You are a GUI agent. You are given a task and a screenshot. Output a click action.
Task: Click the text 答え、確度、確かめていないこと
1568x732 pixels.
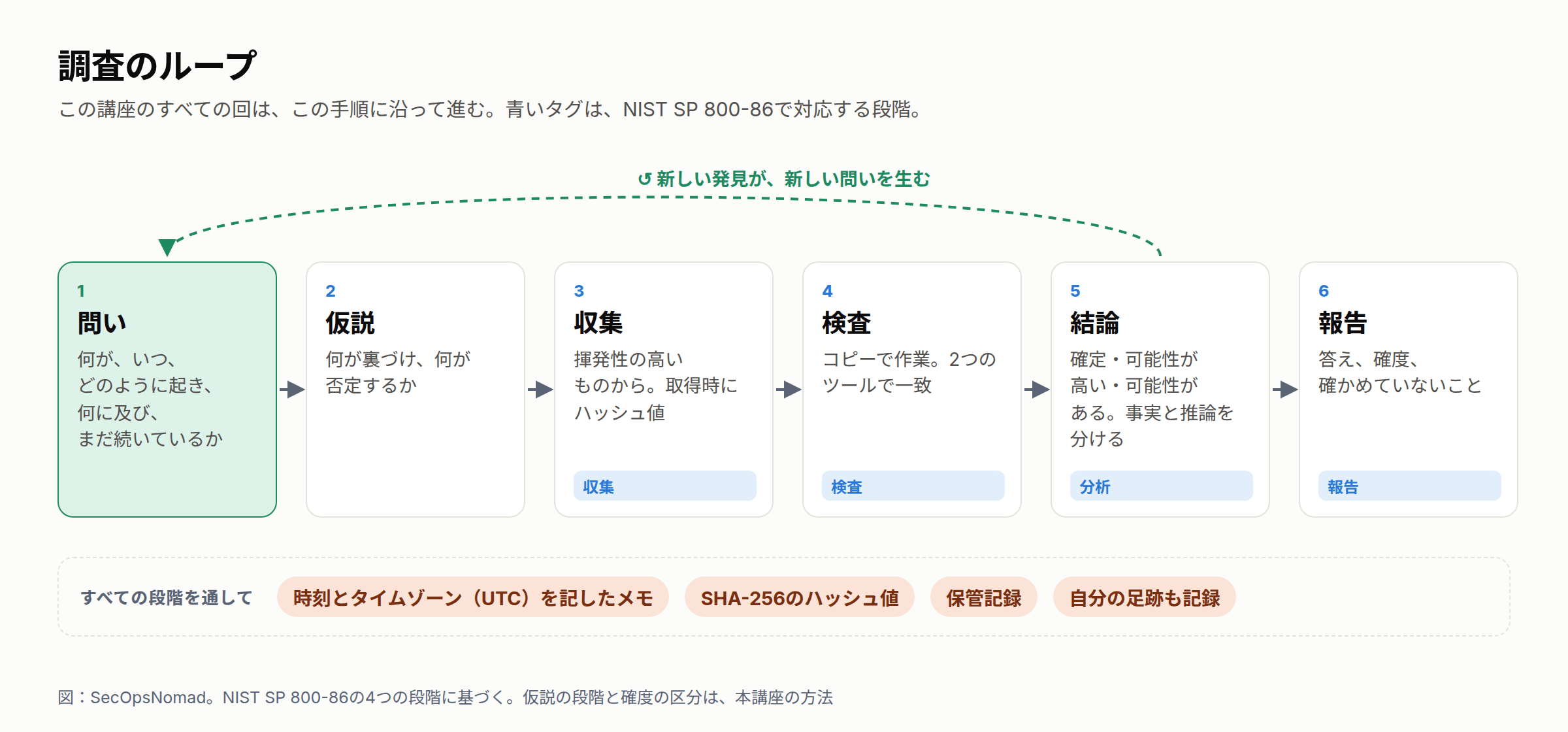click(1399, 372)
